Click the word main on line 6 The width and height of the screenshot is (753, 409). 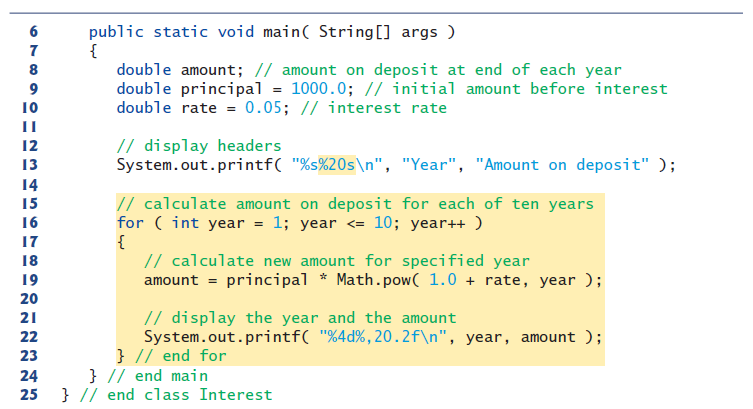282,32
